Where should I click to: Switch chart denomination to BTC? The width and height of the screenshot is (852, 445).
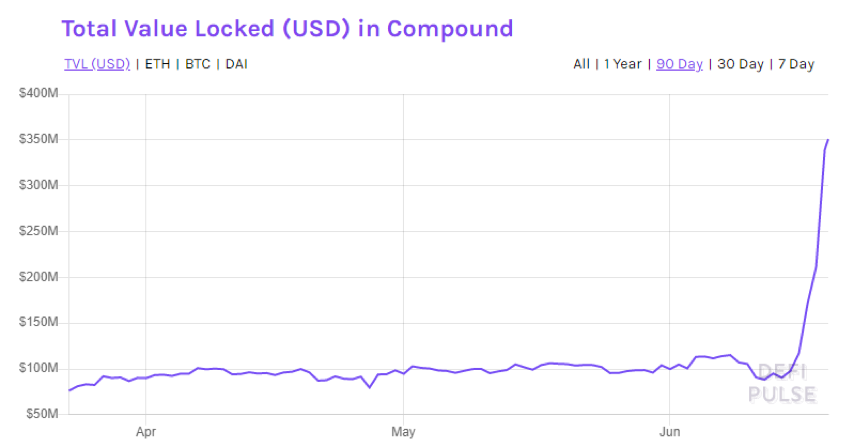pyautogui.click(x=198, y=64)
